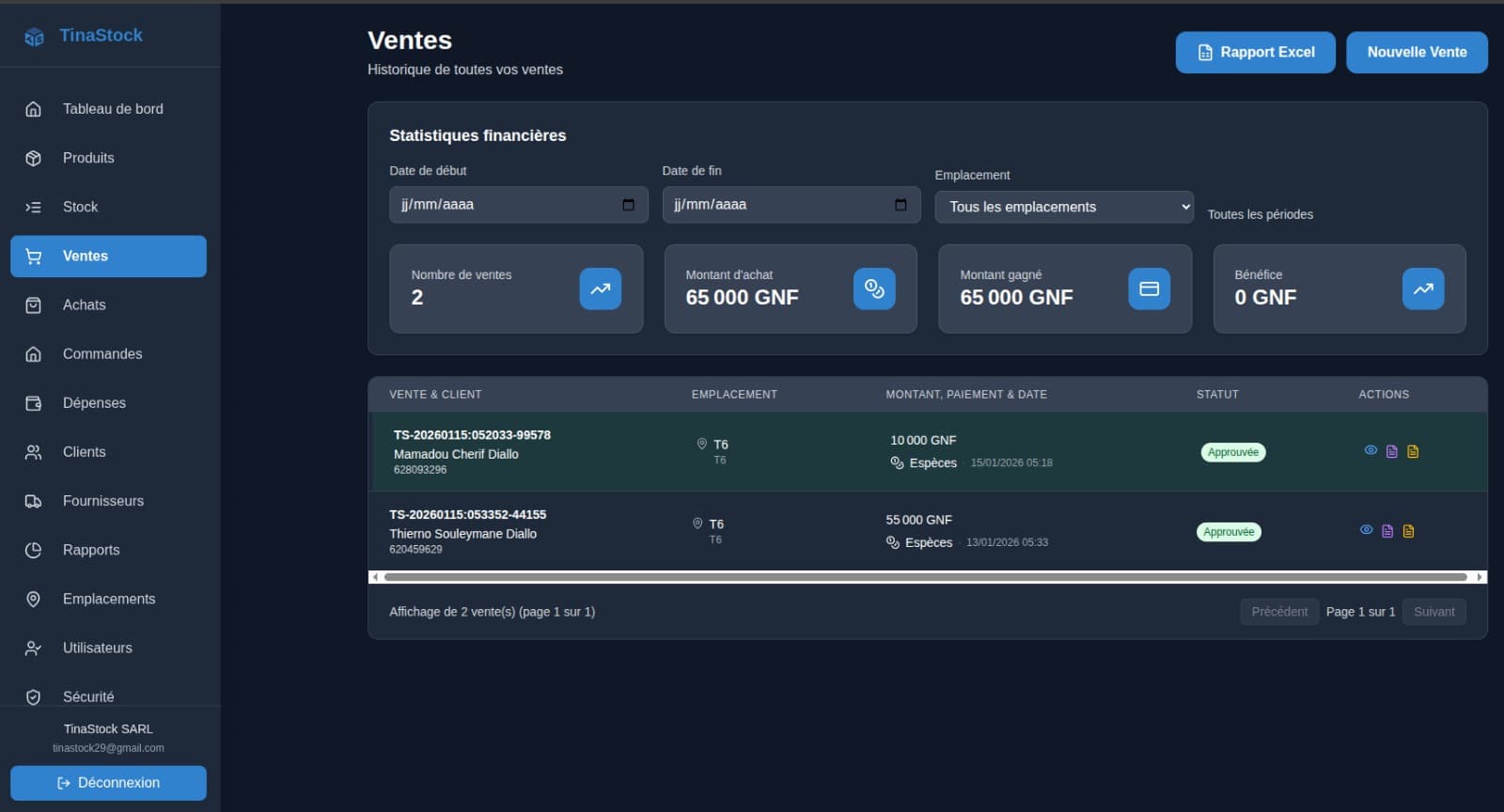This screenshot has height=812, width=1504.
Task: Click the card icon in Montant gagné card
Action: 1149,289
